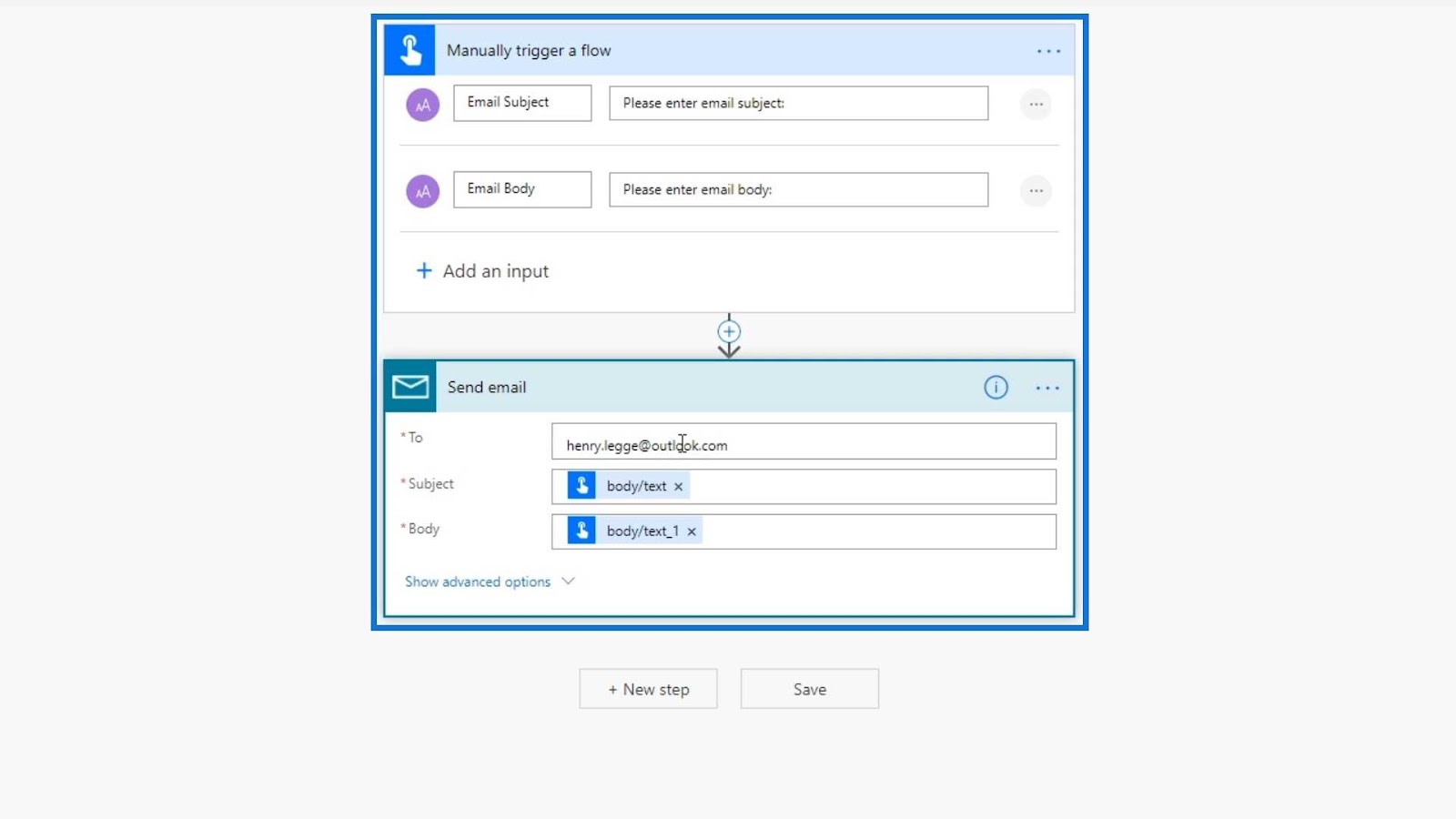
Task: Edit the Email Subject name field
Action: [x=522, y=103]
